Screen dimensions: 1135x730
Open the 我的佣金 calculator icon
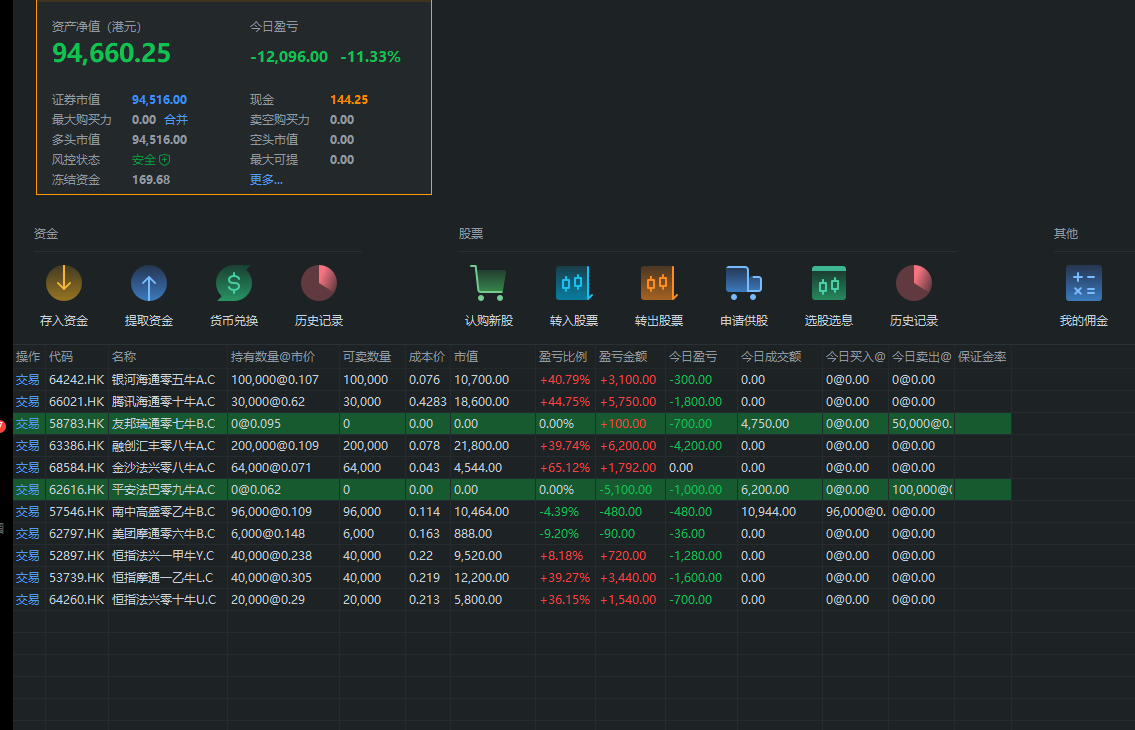[1084, 283]
